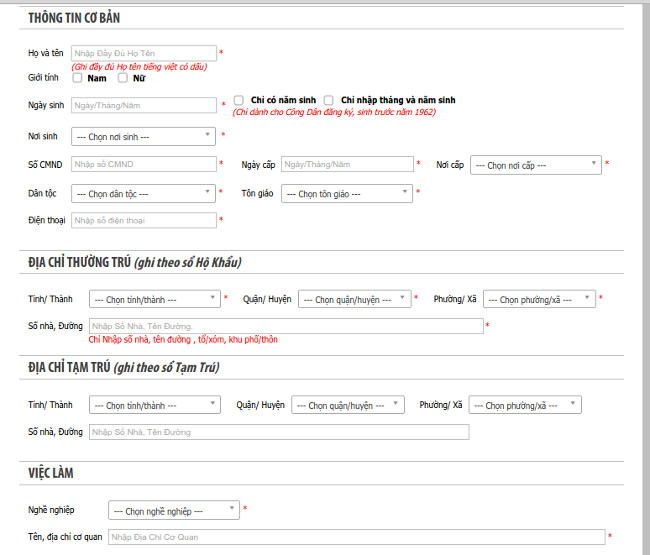Select the THÔNG TIN CƠ BẢN heading

click(x=74, y=18)
